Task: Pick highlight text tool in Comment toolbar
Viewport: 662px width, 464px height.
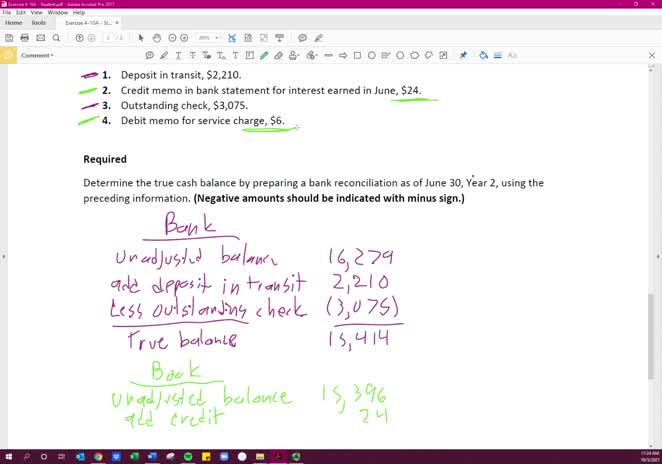Action: pos(164,55)
